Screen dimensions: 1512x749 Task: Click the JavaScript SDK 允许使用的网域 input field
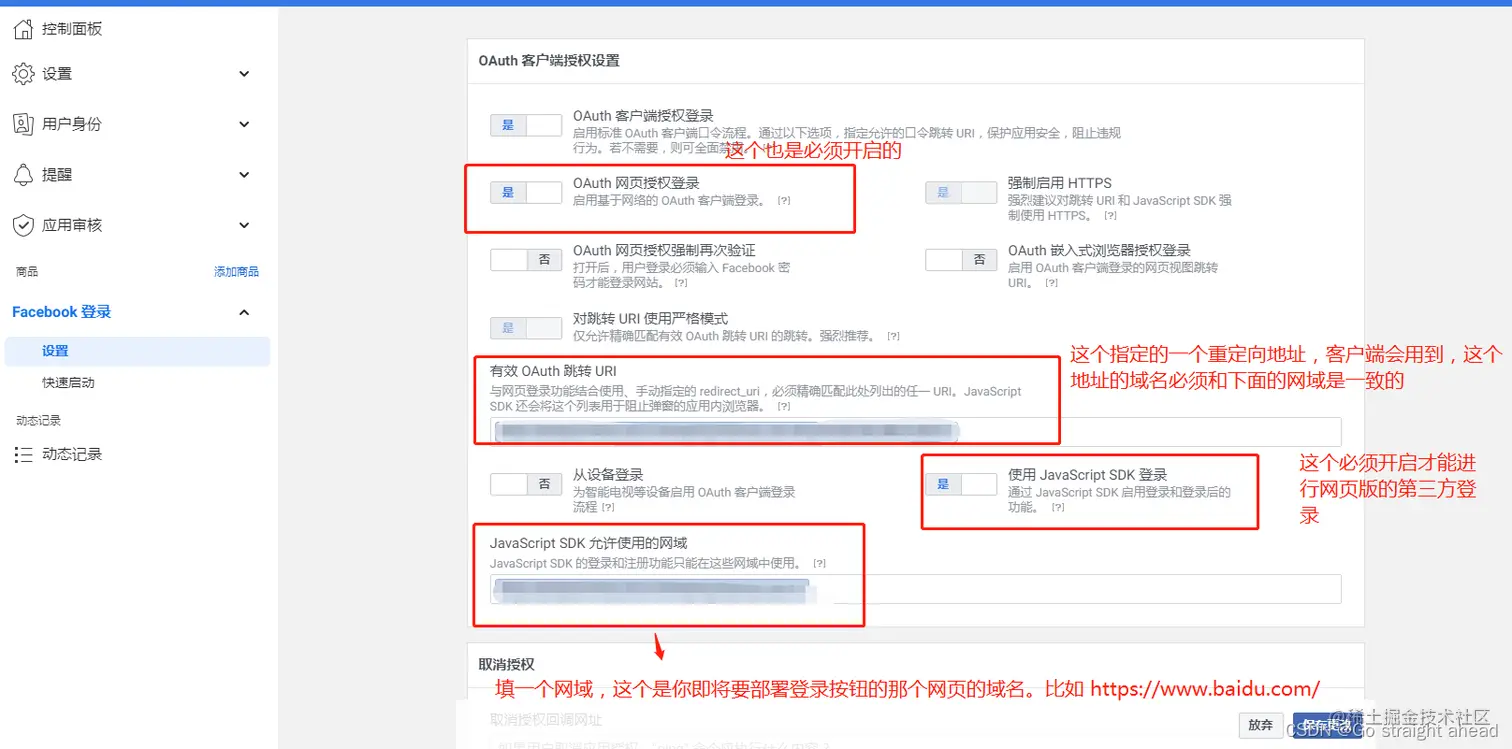[x=915, y=590]
